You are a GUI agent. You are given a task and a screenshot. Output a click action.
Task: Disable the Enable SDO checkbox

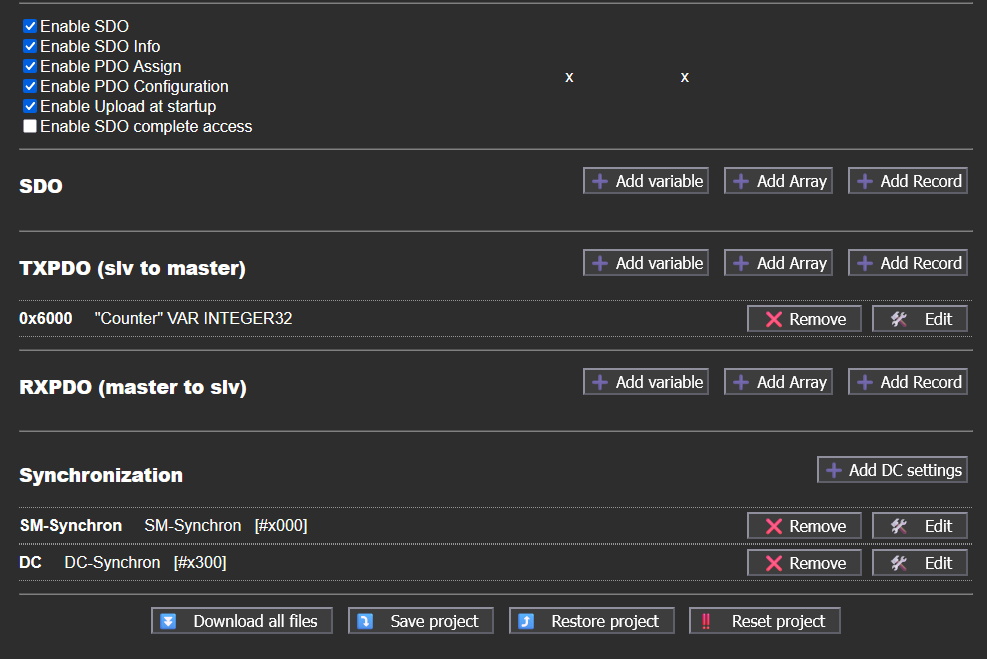pyautogui.click(x=30, y=27)
